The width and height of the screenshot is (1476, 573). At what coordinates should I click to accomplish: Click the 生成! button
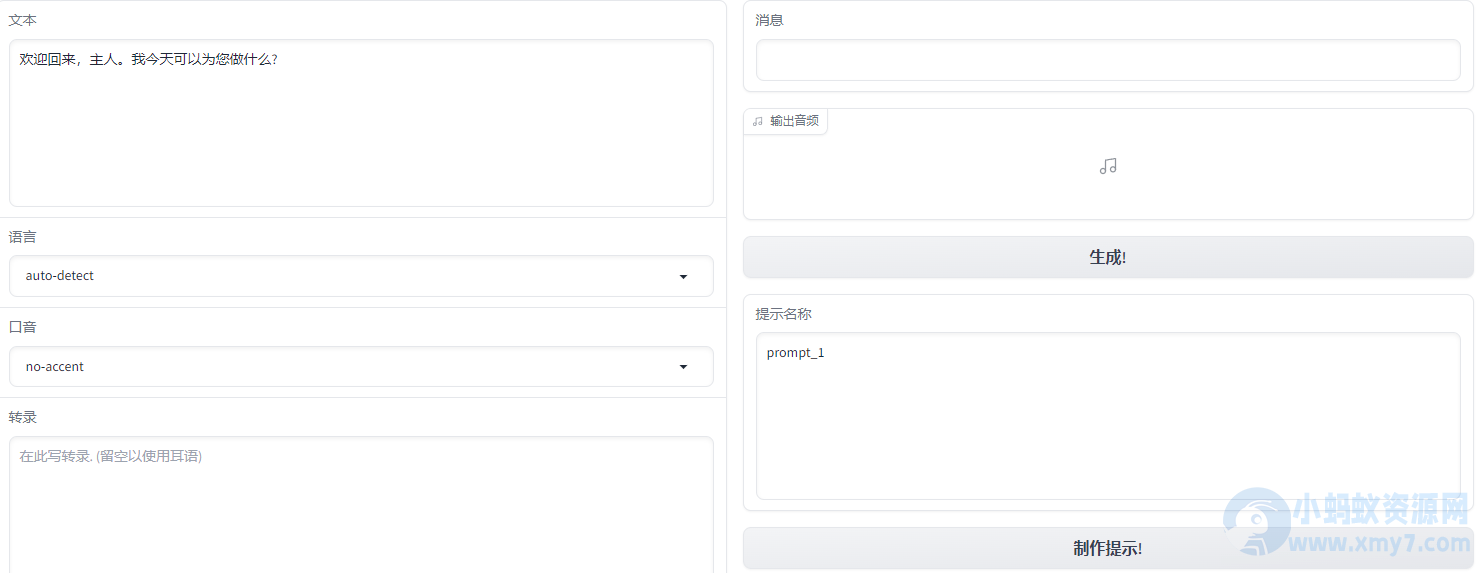tap(1108, 257)
